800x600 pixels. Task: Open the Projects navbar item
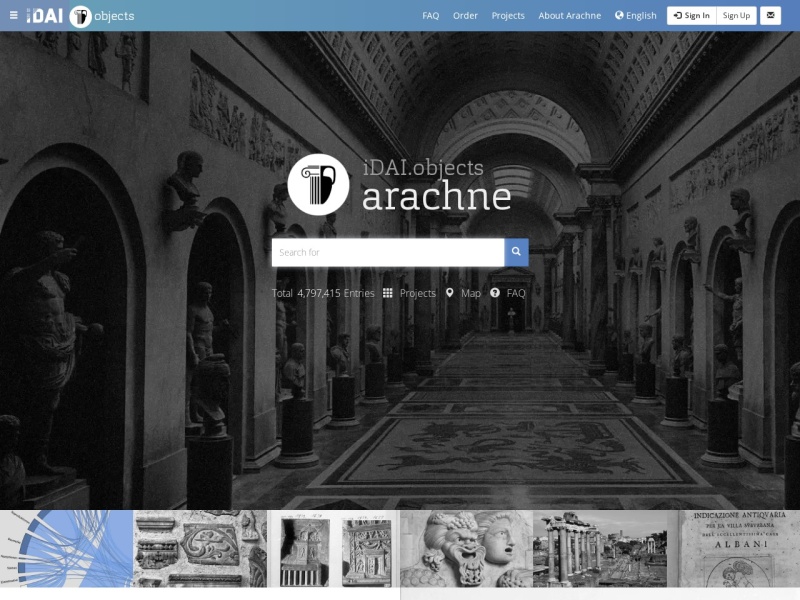[508, 16]
